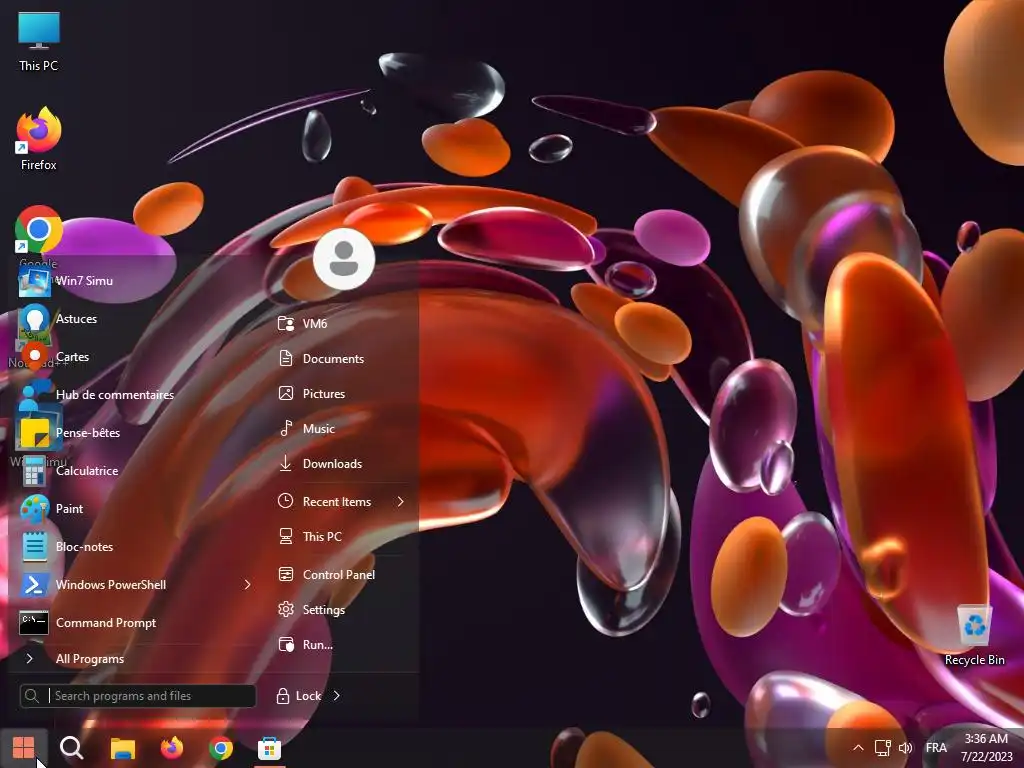
Task: Open taskbar Search magnifier
Action: coord(72,748)
